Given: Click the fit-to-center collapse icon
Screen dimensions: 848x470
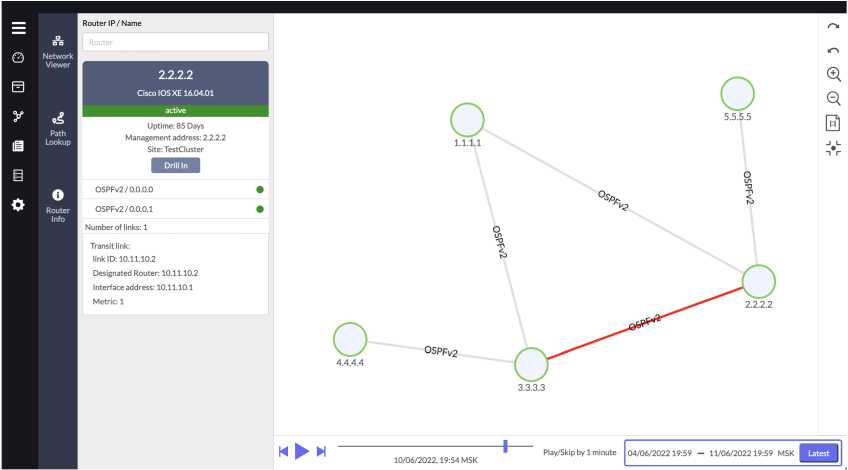Looking at the screenshot, I should point(833,148).
